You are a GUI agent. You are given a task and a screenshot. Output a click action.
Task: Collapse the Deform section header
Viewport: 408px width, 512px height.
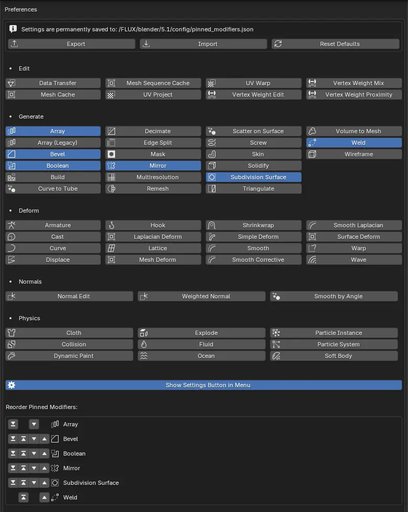coord(29,211)
